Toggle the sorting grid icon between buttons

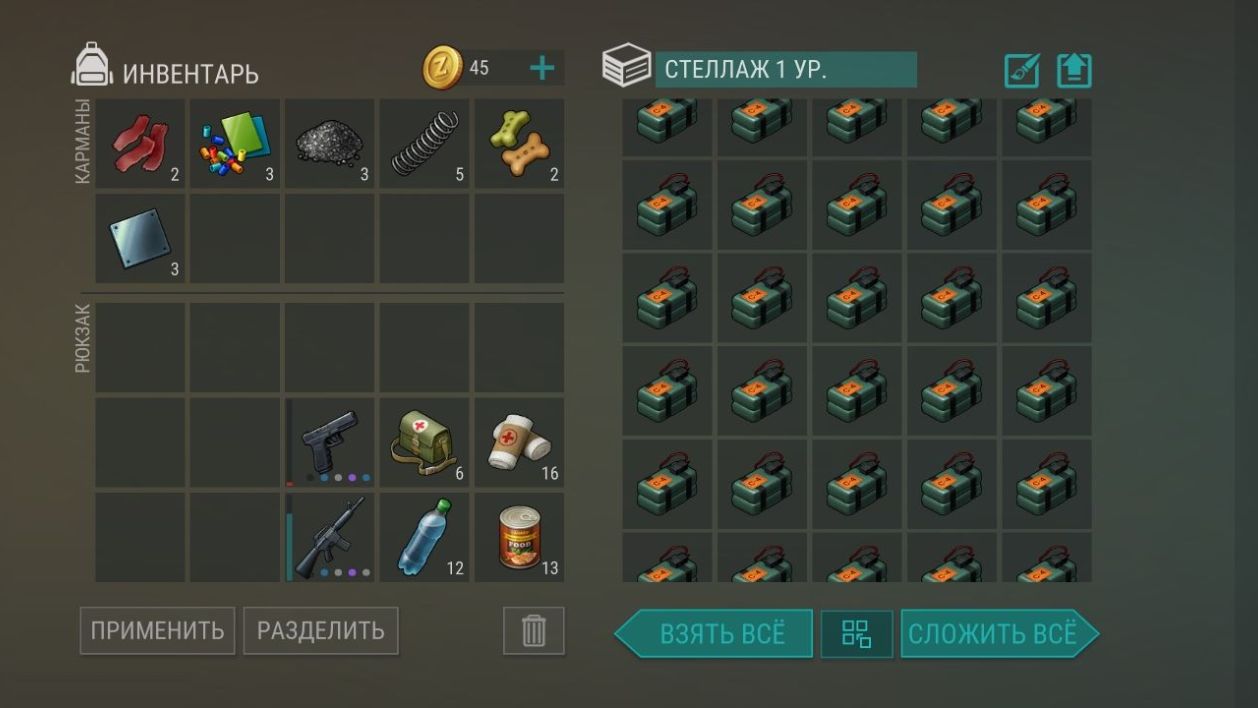tap(857, 634)
